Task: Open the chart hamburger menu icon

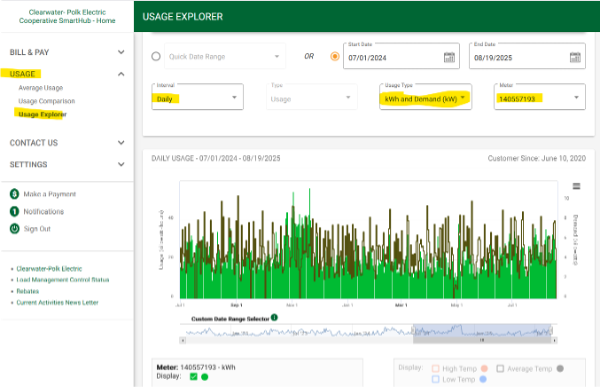Action: pos(576,186)
